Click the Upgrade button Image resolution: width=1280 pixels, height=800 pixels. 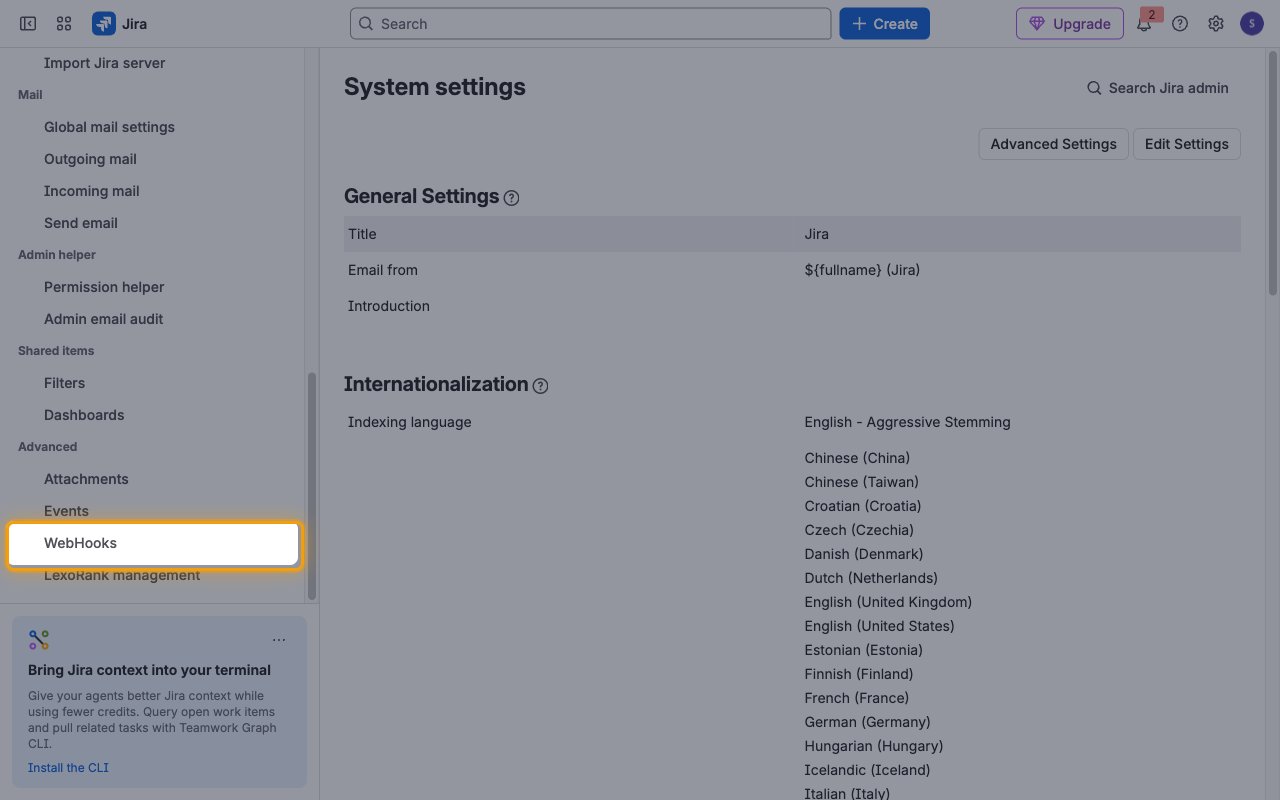pyautogui.click(x=1070, y=24)
